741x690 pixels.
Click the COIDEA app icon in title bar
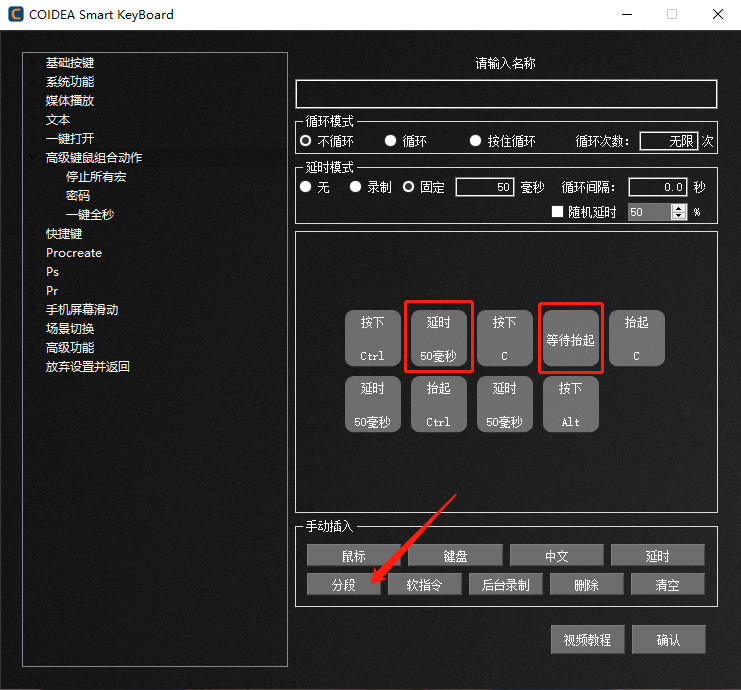click(16, 14)
